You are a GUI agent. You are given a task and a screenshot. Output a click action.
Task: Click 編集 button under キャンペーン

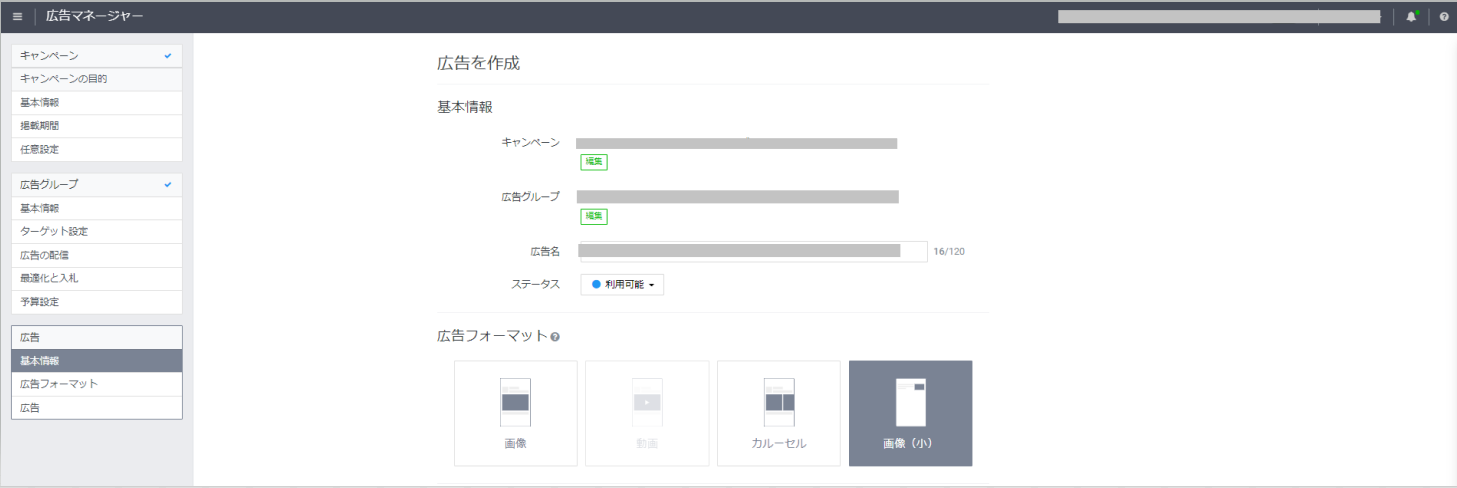594,162
